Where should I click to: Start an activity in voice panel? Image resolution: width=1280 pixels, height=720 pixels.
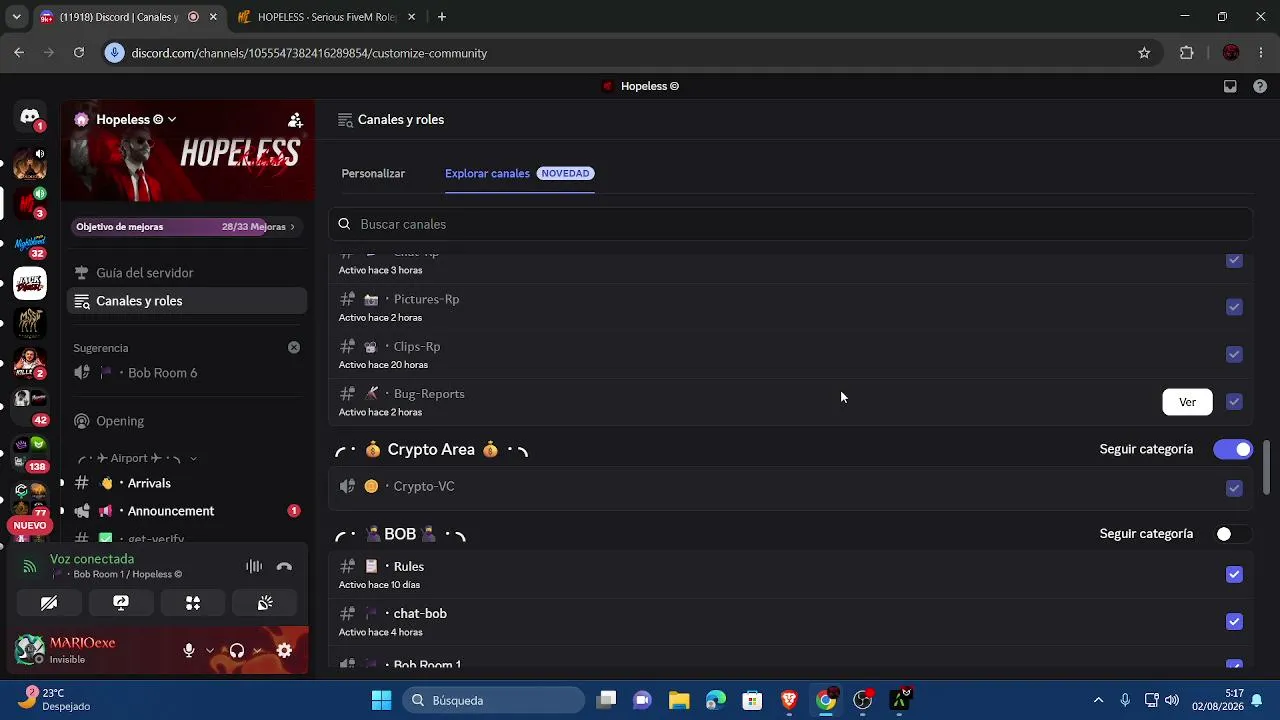[x=193, y=603]
